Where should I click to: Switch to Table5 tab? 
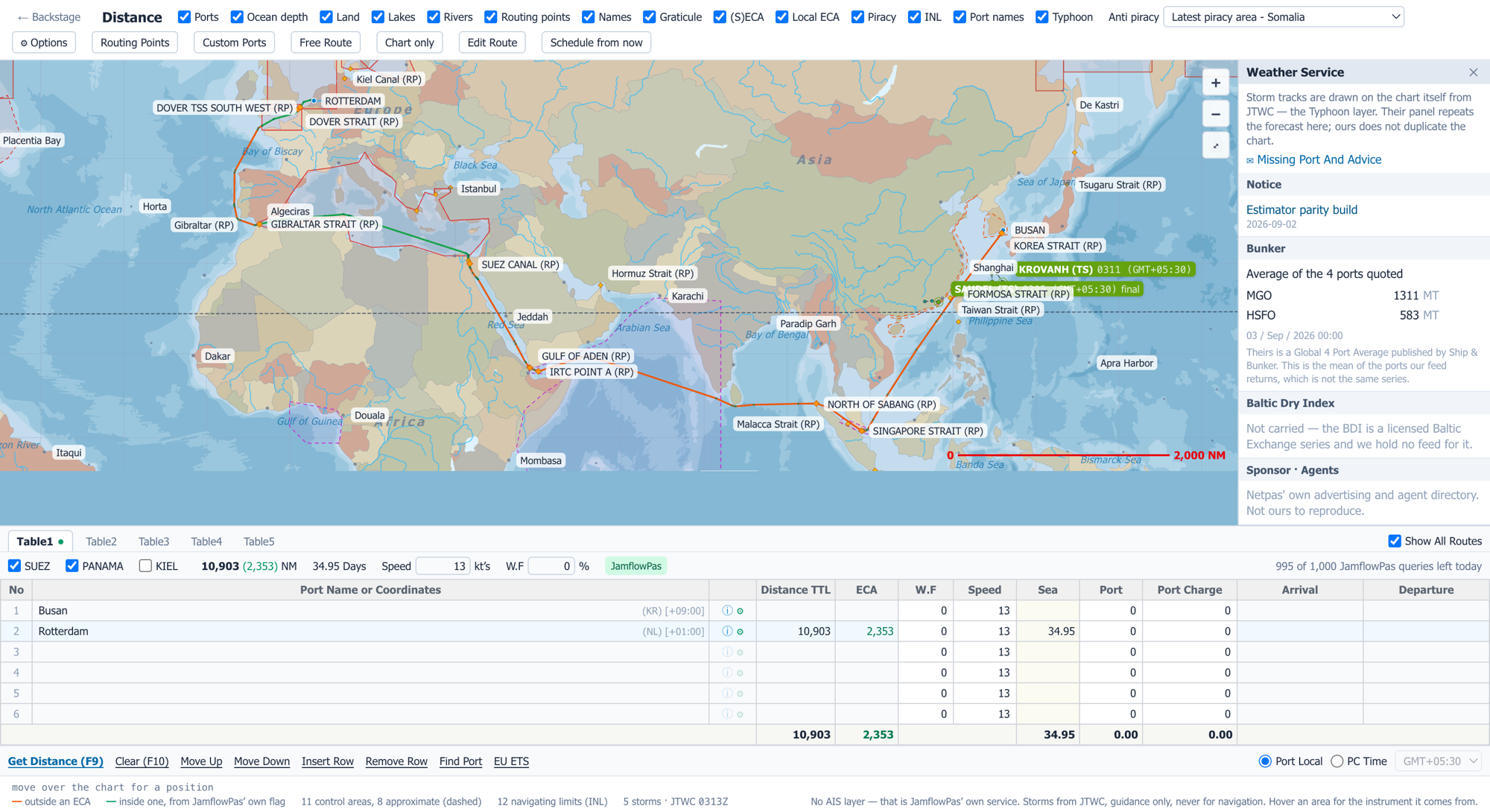click(x=259, y=542)
